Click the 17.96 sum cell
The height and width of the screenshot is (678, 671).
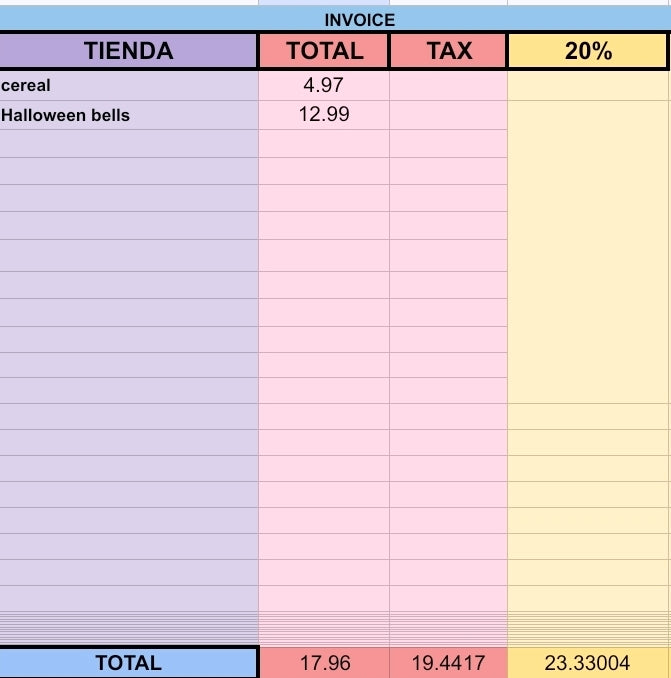tap(325, 663)
